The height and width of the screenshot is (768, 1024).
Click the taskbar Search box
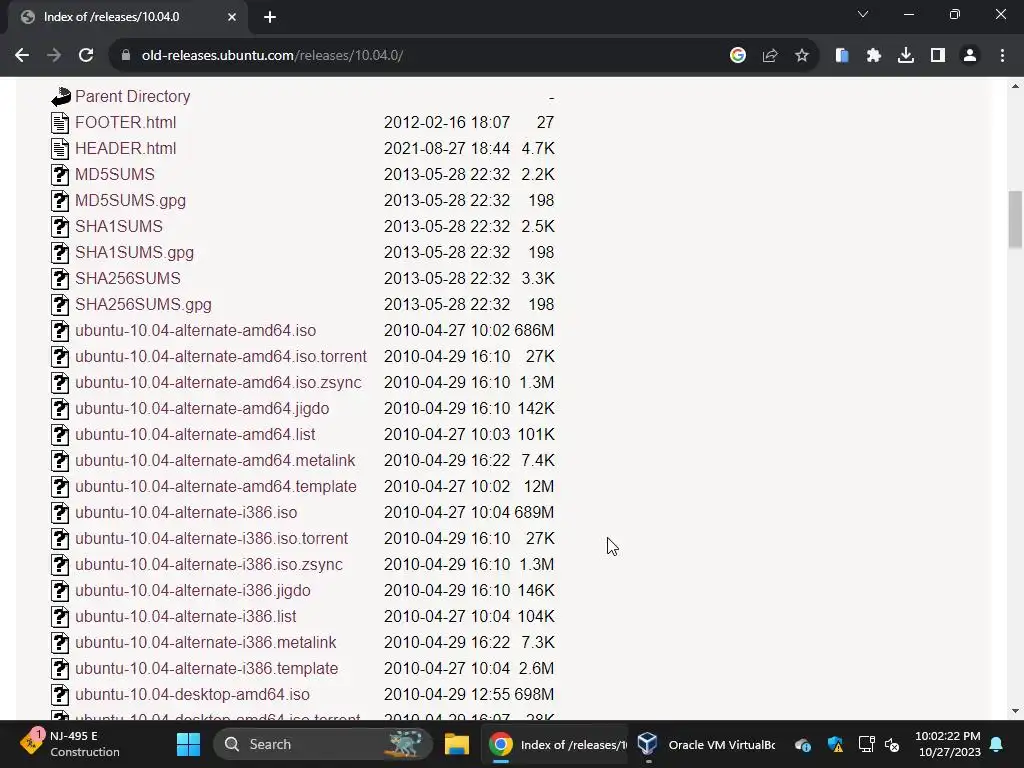point(323,744)
